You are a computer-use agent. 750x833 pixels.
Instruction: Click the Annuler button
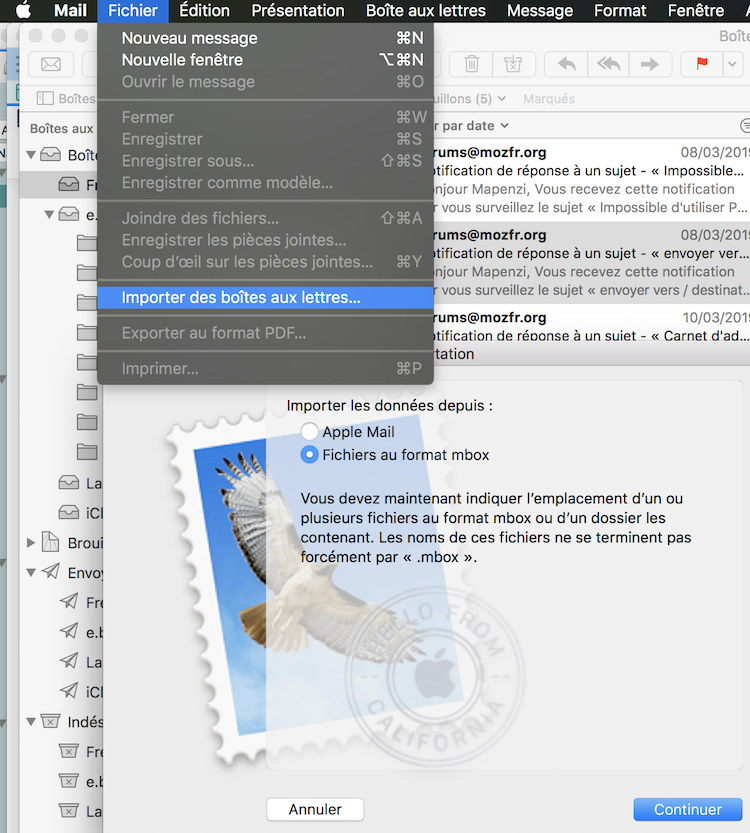(315, 809)
